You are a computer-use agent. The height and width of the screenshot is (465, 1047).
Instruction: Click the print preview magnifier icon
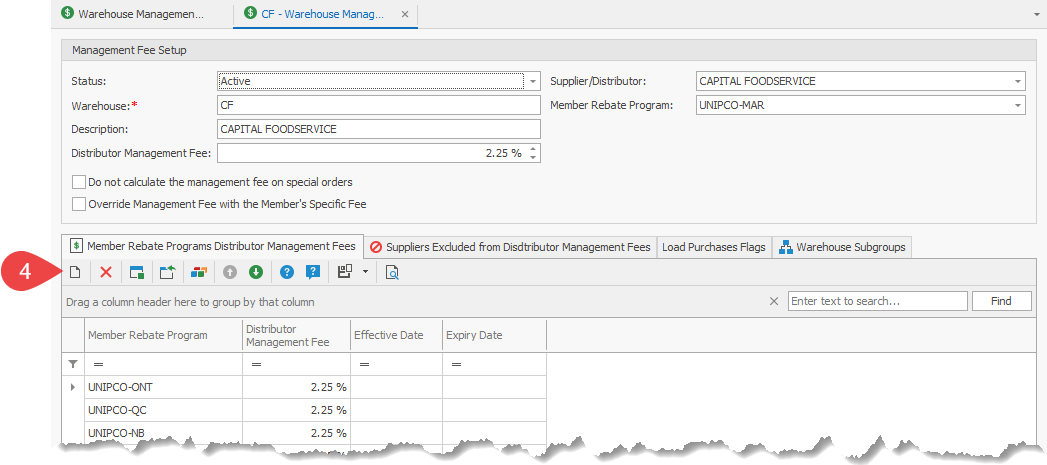pos(392,272)
